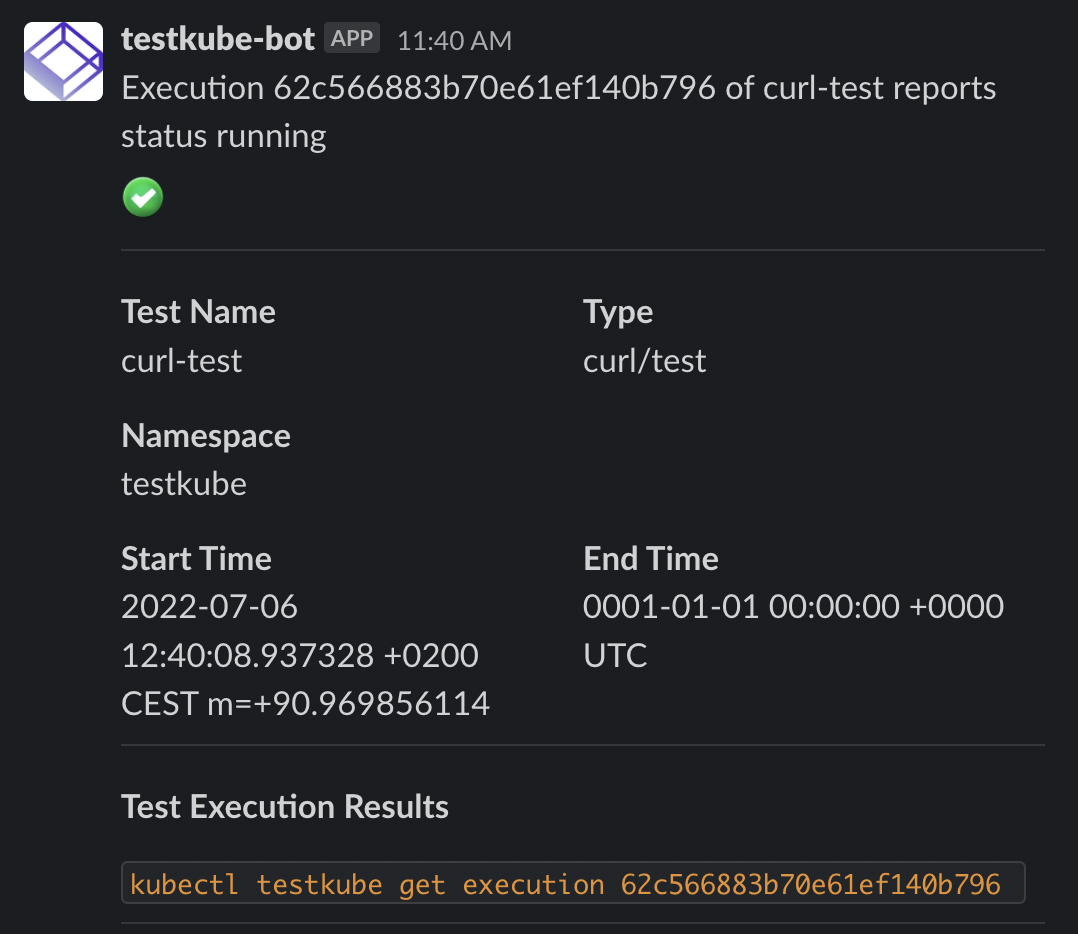Image resolution: width=1078 pixels, height=934 pixels.
Task: Click the Type field label
Action: [617, 313]
